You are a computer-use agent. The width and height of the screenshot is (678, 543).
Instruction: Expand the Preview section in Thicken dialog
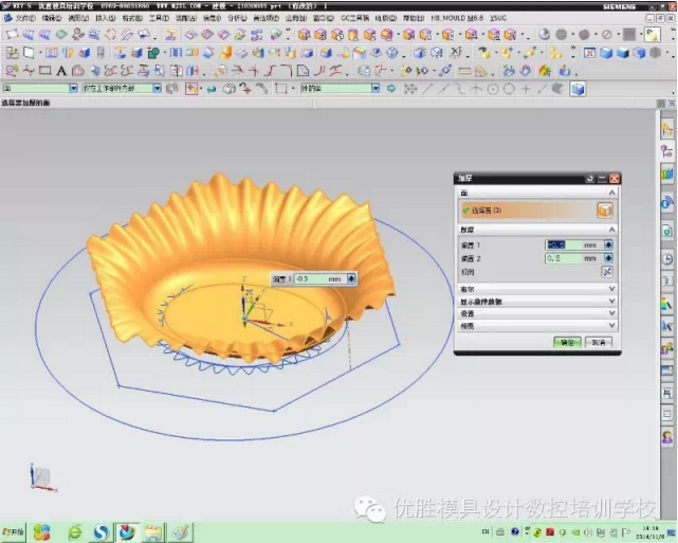[612, 324]
